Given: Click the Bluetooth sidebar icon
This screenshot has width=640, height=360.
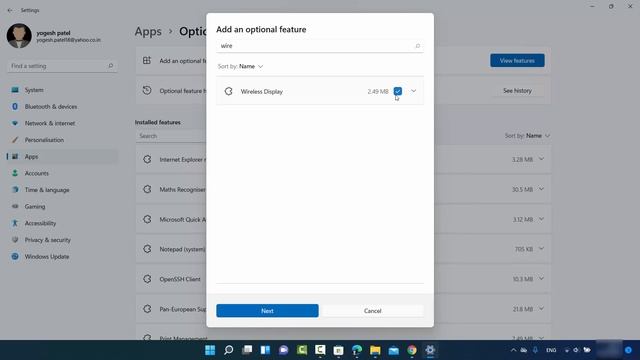Looking at the screenshot, I should pyautogui.click(x=15, y=107).
